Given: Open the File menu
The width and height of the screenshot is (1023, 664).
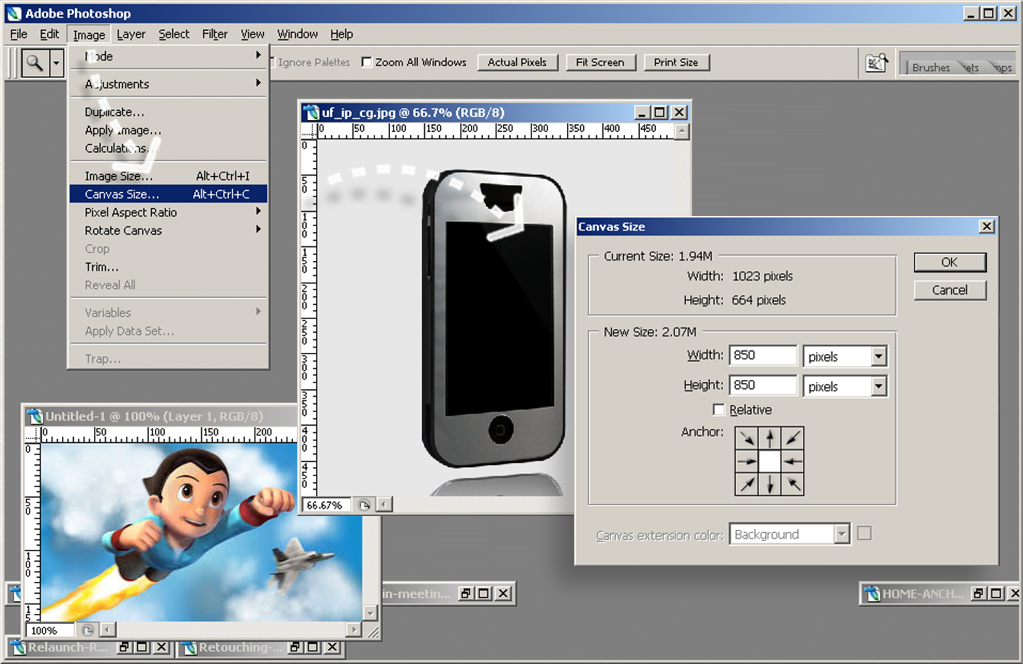Looking at the screenshot, I should [18, 34].
